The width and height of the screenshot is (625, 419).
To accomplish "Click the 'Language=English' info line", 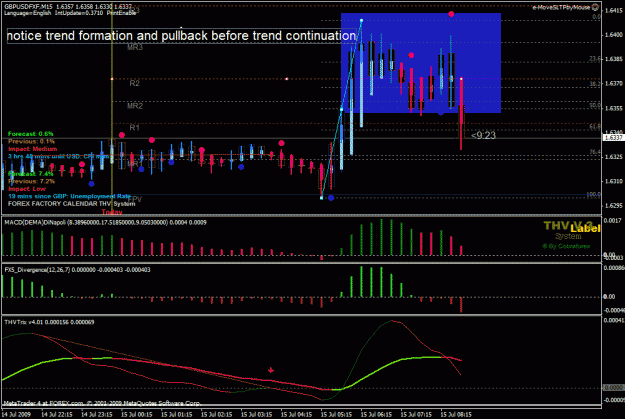I will tap(28, 13).
